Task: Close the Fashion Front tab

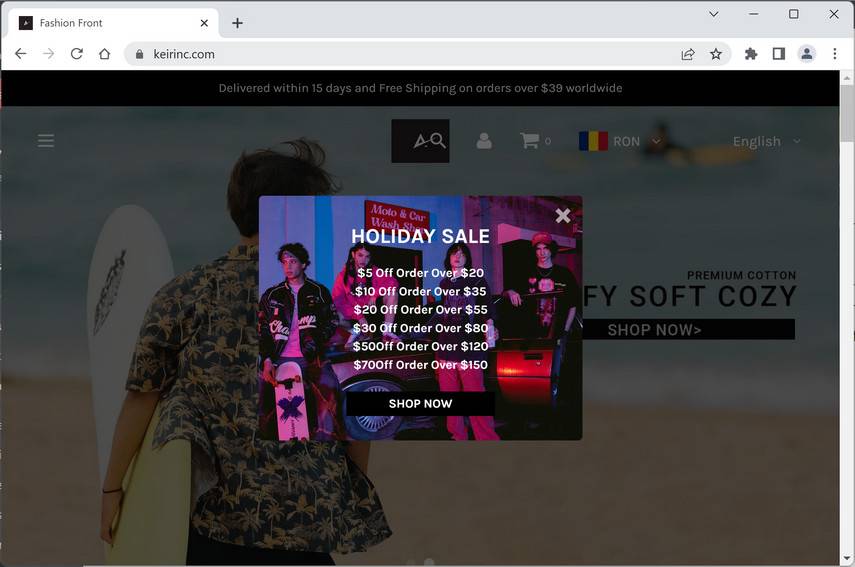Action: coord(204,23)
